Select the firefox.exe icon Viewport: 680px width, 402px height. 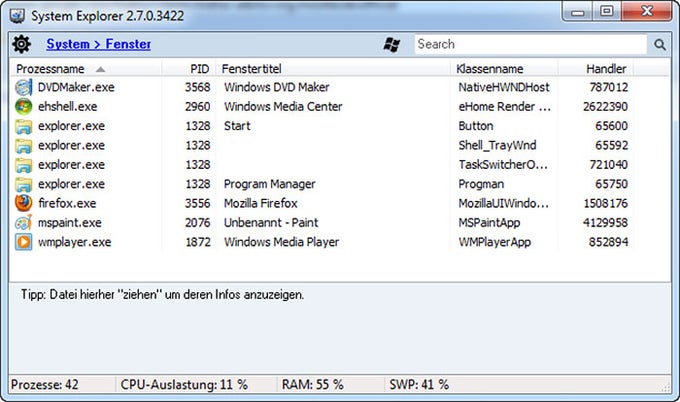point(23,203)
